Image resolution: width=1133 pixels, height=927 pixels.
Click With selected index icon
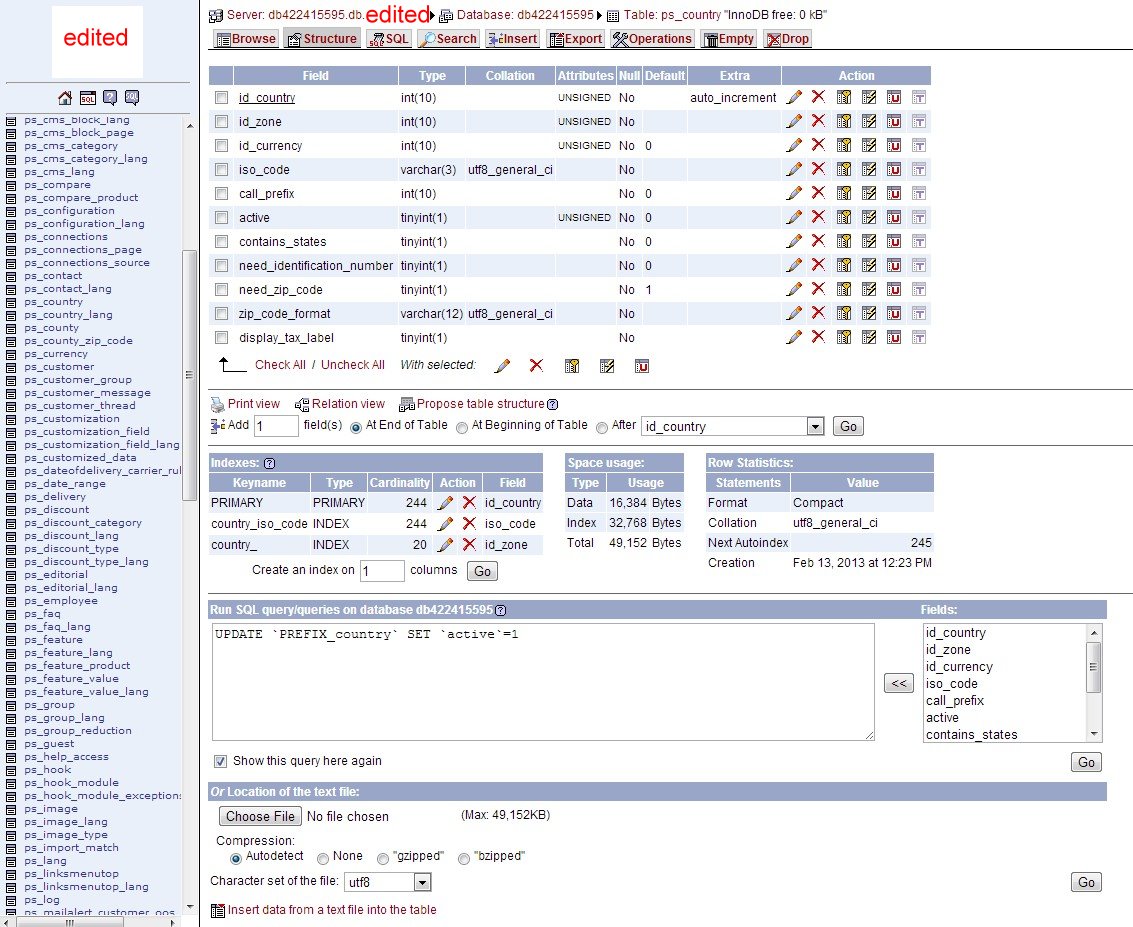(x=642, y=366)
